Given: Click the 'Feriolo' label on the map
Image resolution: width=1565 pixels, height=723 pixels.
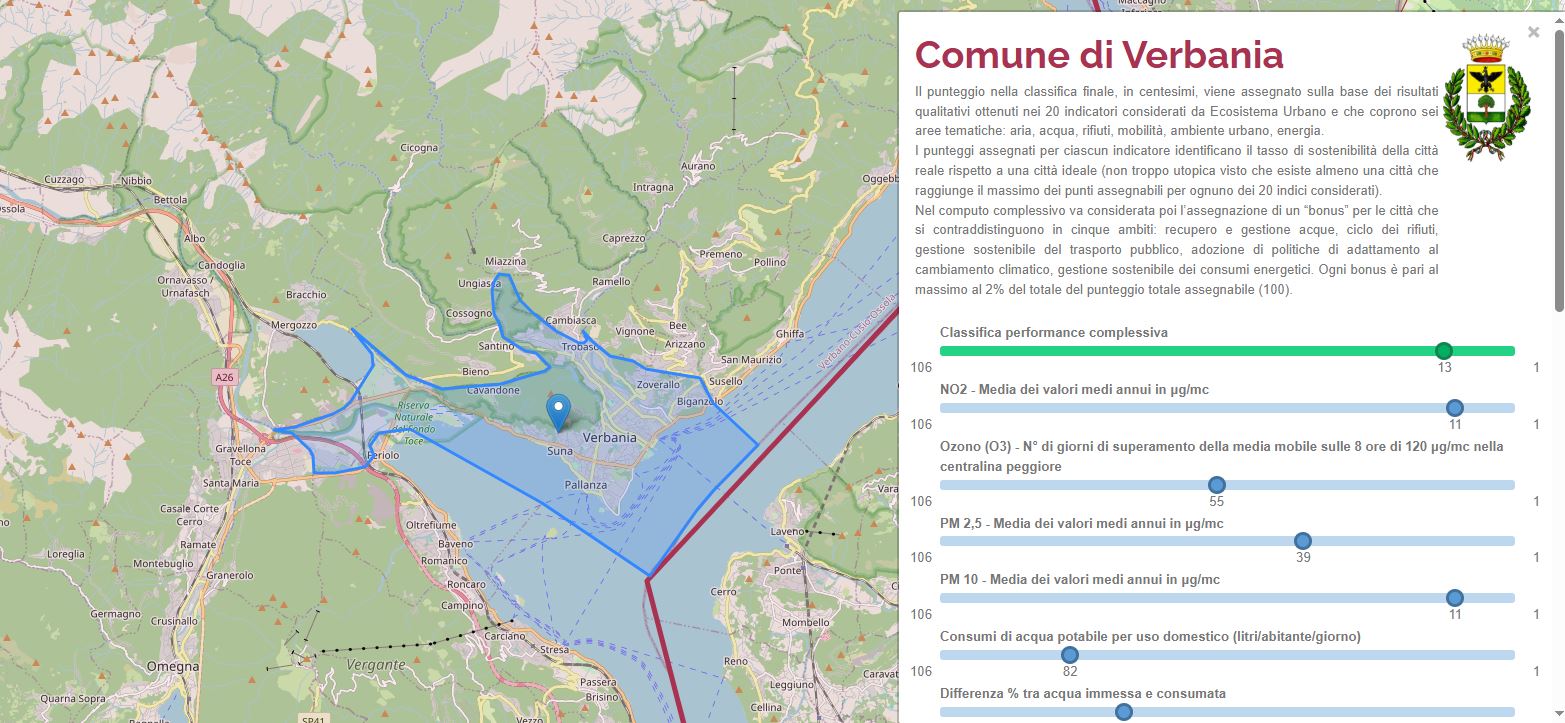Looking at the screenshot, I should point(383,455).
